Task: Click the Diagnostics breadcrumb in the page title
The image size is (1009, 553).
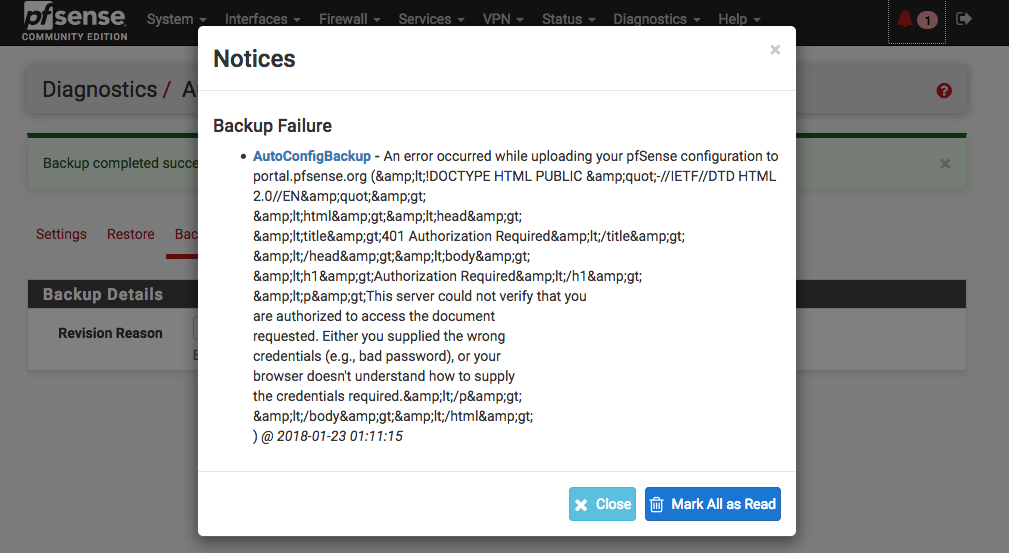Action: coord(99,90)
